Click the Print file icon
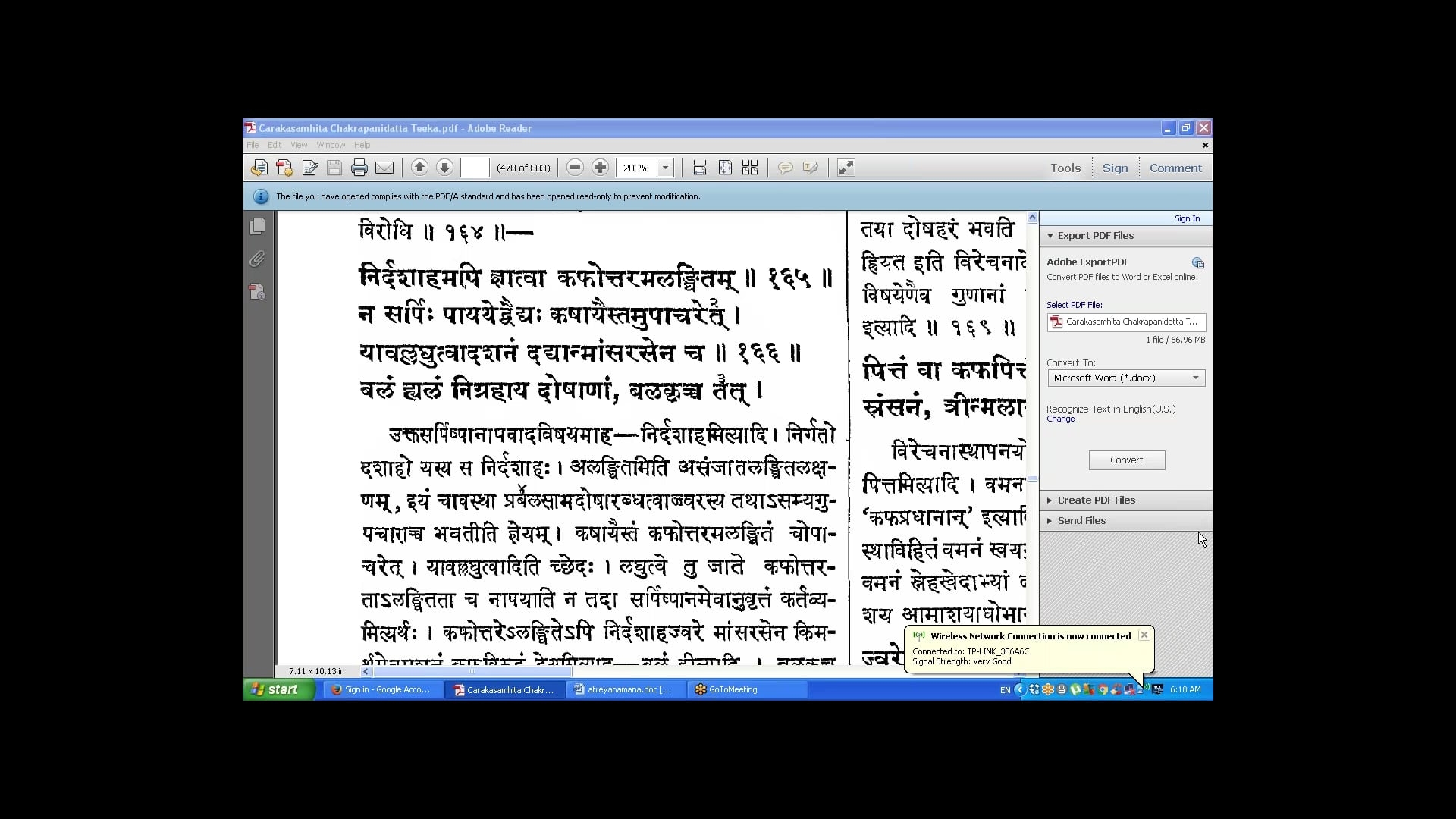This screenshot has width=1456, height=819. point(359,168)
